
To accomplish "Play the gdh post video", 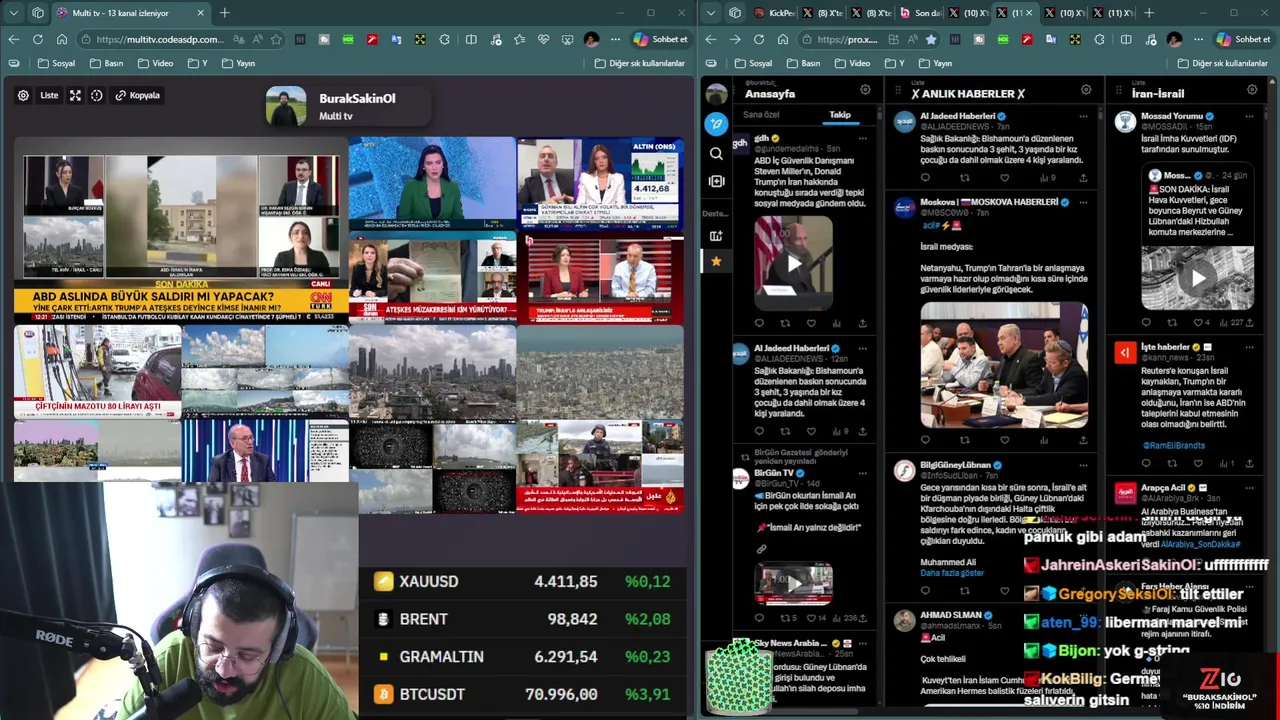I will (x=793, y=264).
